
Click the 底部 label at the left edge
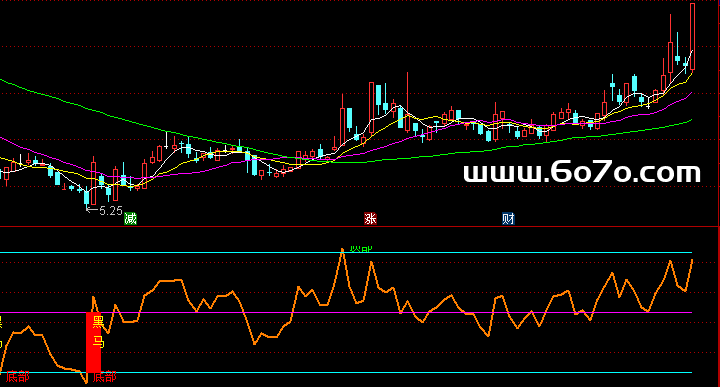tap(17, 377)
